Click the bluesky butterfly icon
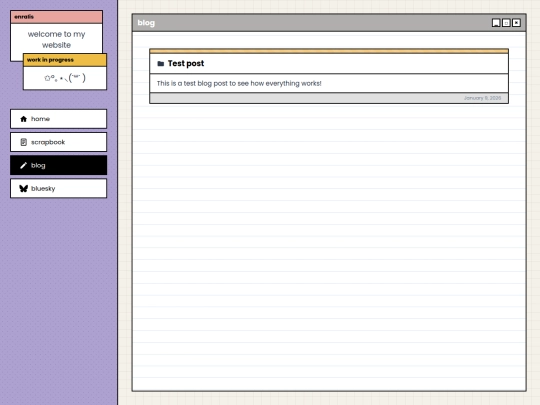 23,188
